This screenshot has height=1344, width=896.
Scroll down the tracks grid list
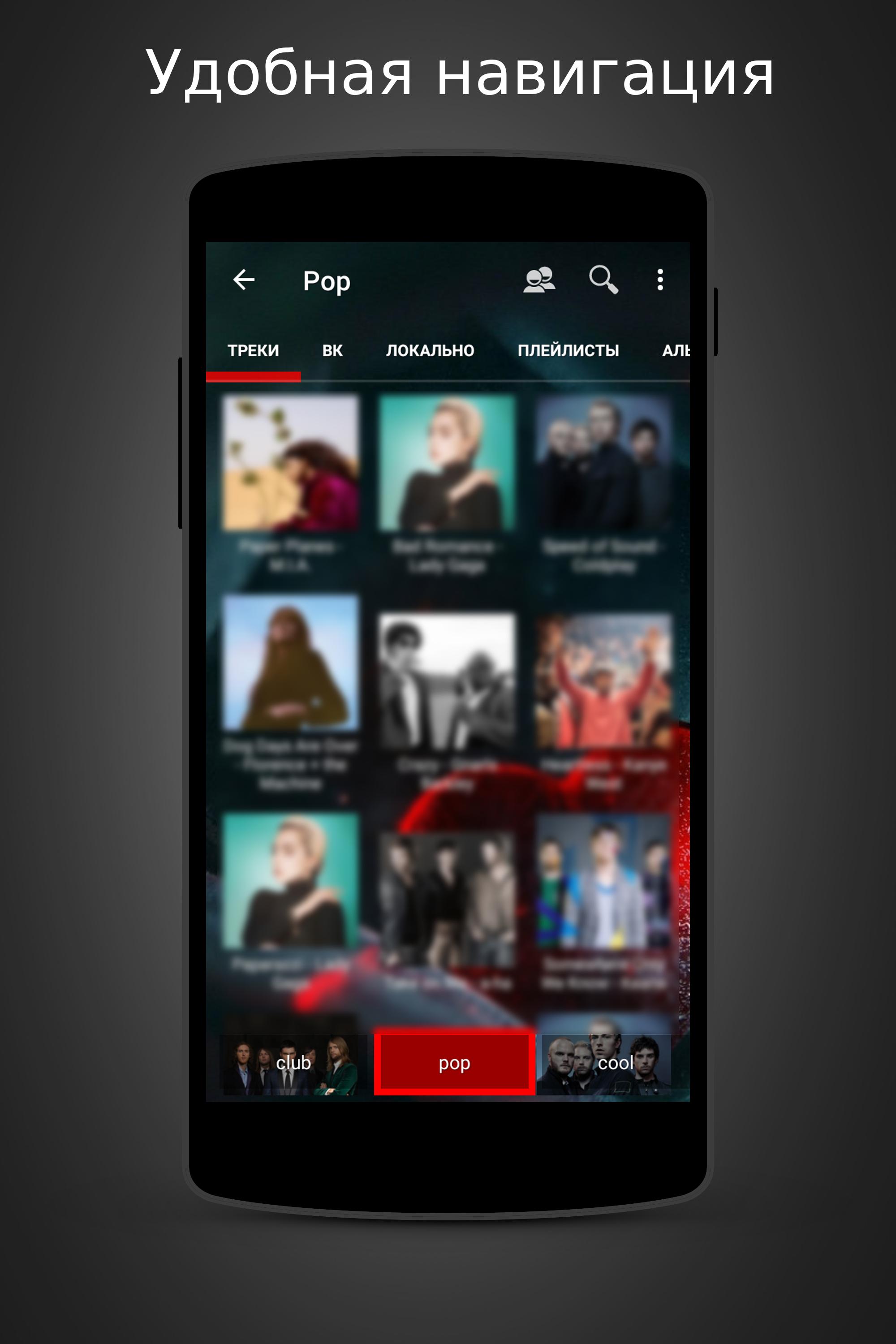coord(449,700)
